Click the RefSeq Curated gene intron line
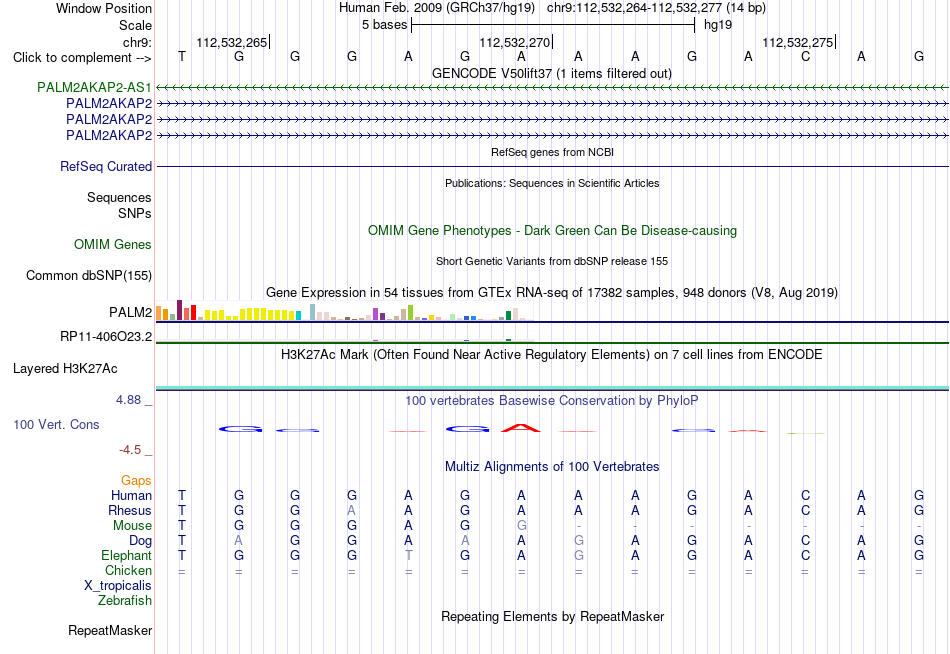This screenshot has width=950, height=654. pyautogui.click(x=552, y=166)
